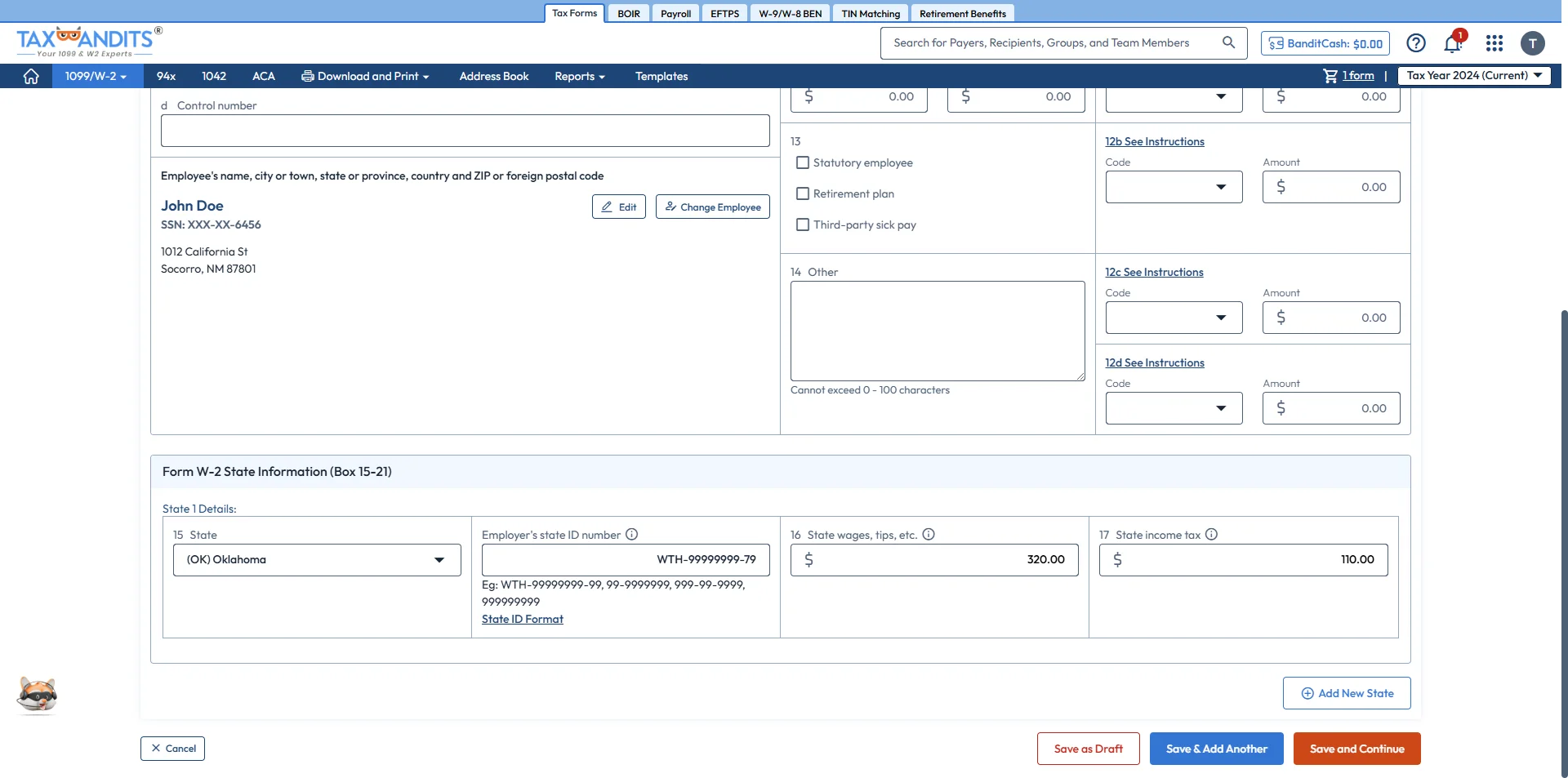Screen dimensions: 1568x778
Task: Click the Change Employee button
Action: (x=713, y=207)
